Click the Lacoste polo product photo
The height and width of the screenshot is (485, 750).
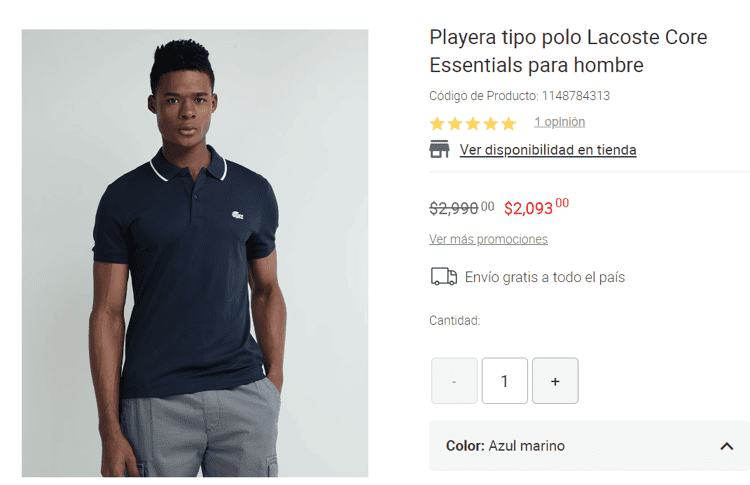click(195, 253)
